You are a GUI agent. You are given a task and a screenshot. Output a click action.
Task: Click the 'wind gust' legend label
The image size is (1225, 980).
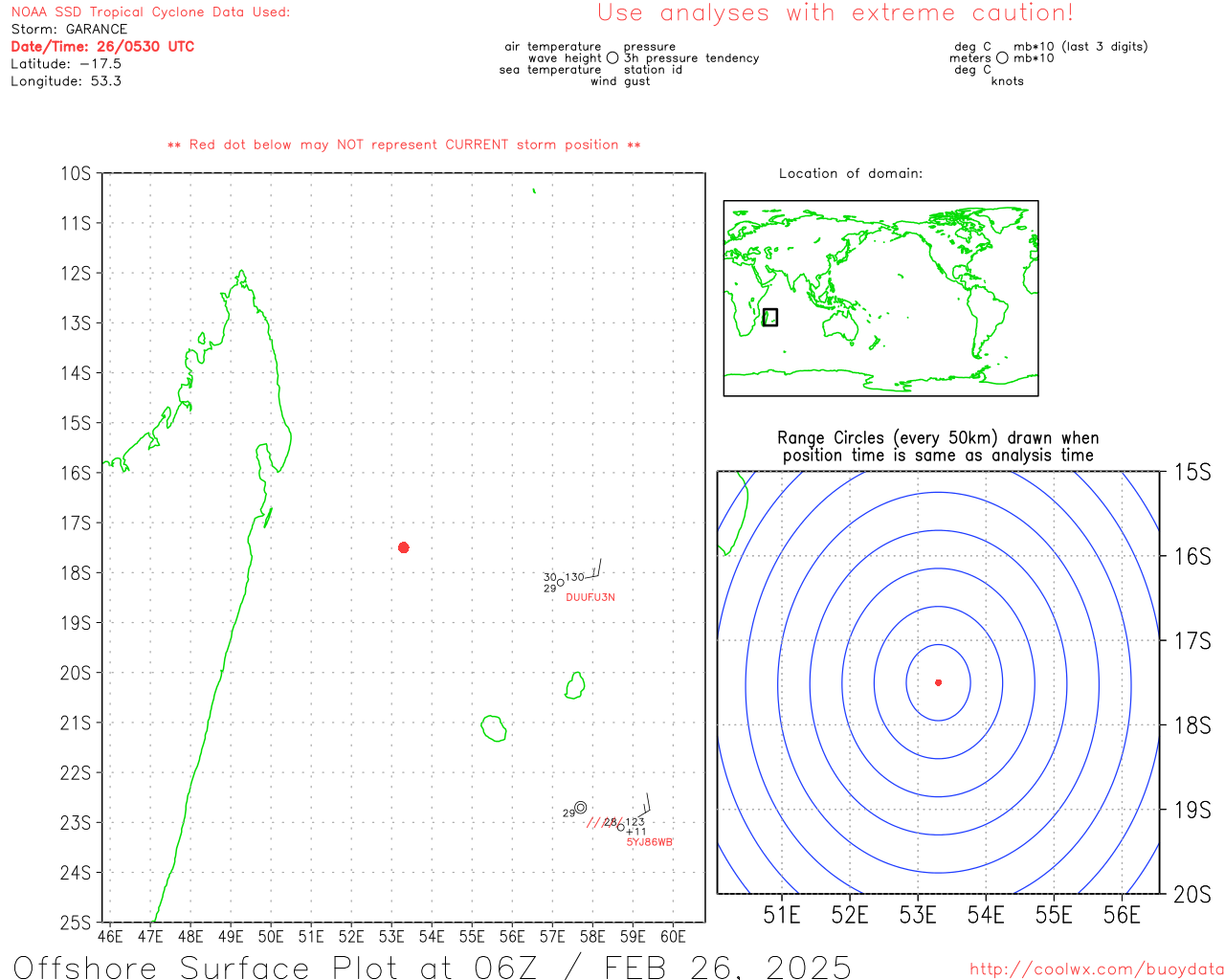coord(620,81)
